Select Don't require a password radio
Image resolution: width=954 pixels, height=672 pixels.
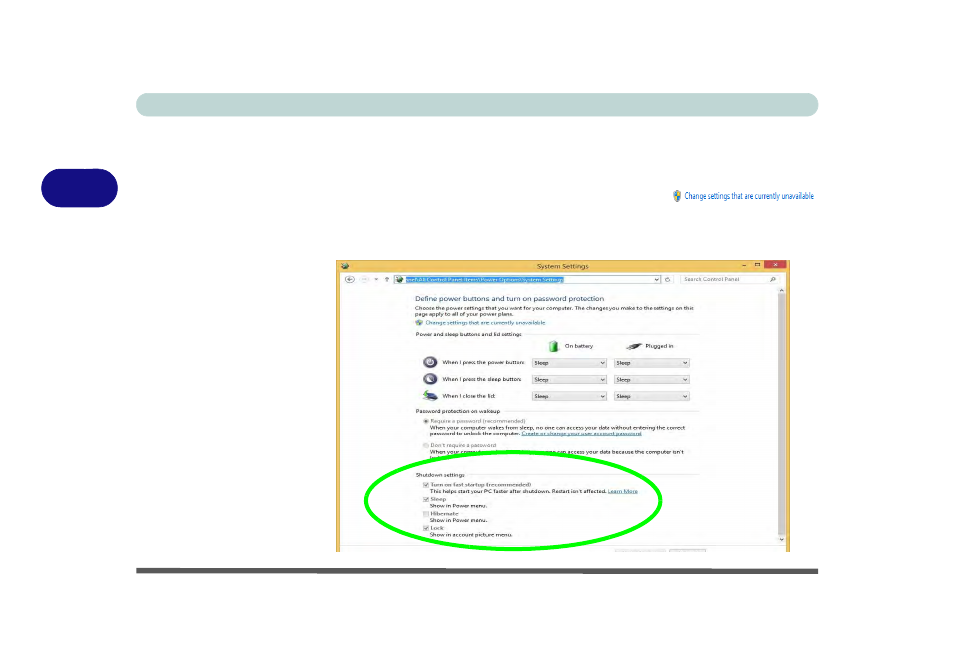[426, 445]
